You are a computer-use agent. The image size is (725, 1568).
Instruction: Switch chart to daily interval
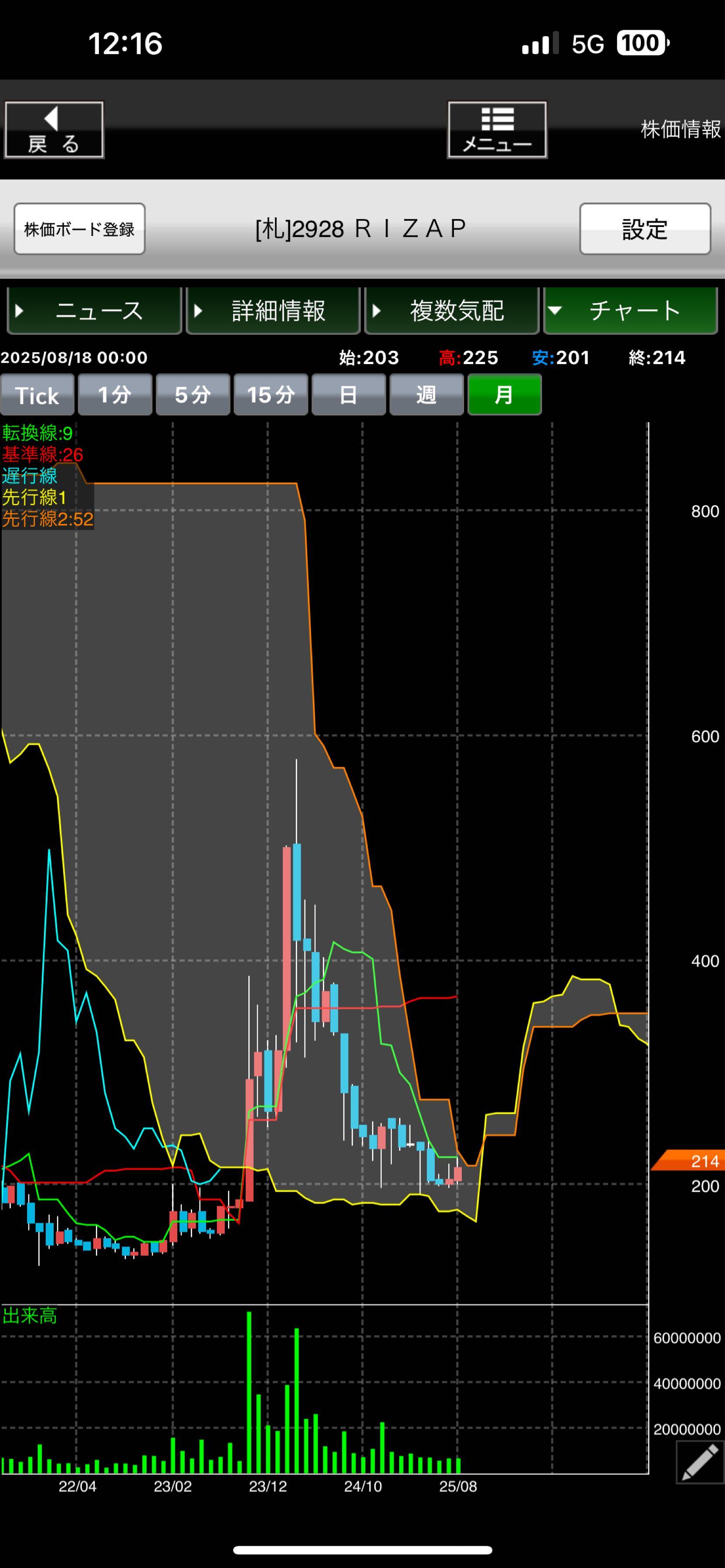click(x=348, y=395)
